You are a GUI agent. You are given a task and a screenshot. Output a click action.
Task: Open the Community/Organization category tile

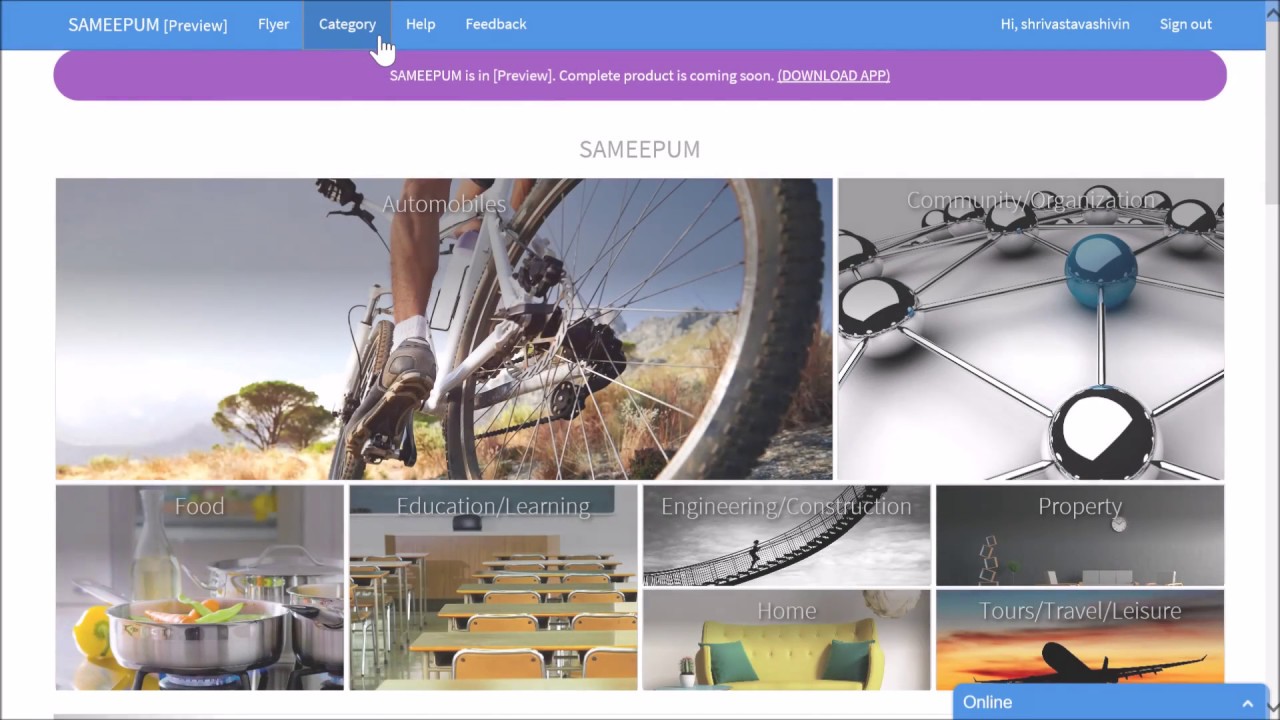click(x=1031, y=329)
